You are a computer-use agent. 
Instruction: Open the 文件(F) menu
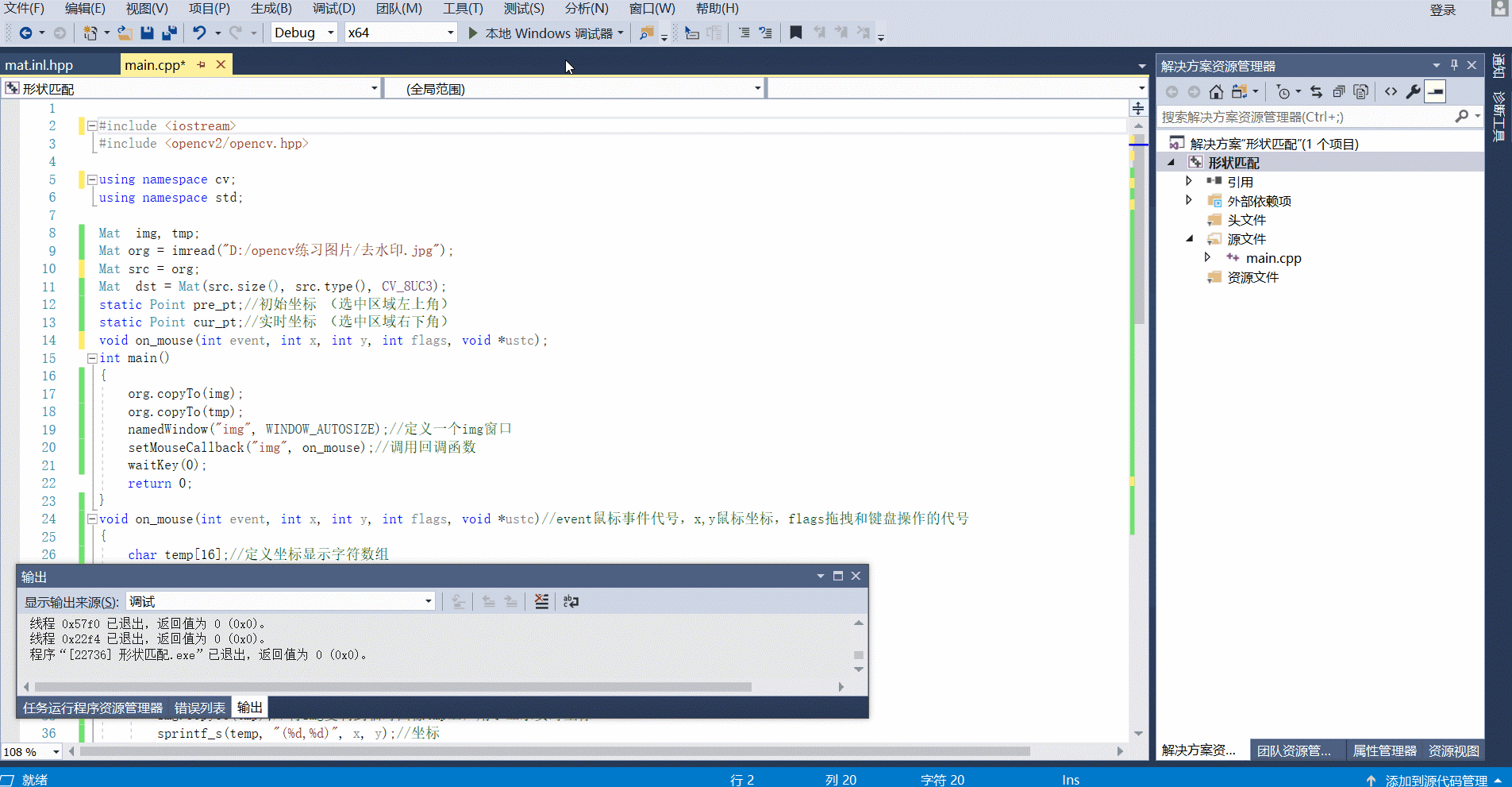[25, 9]
